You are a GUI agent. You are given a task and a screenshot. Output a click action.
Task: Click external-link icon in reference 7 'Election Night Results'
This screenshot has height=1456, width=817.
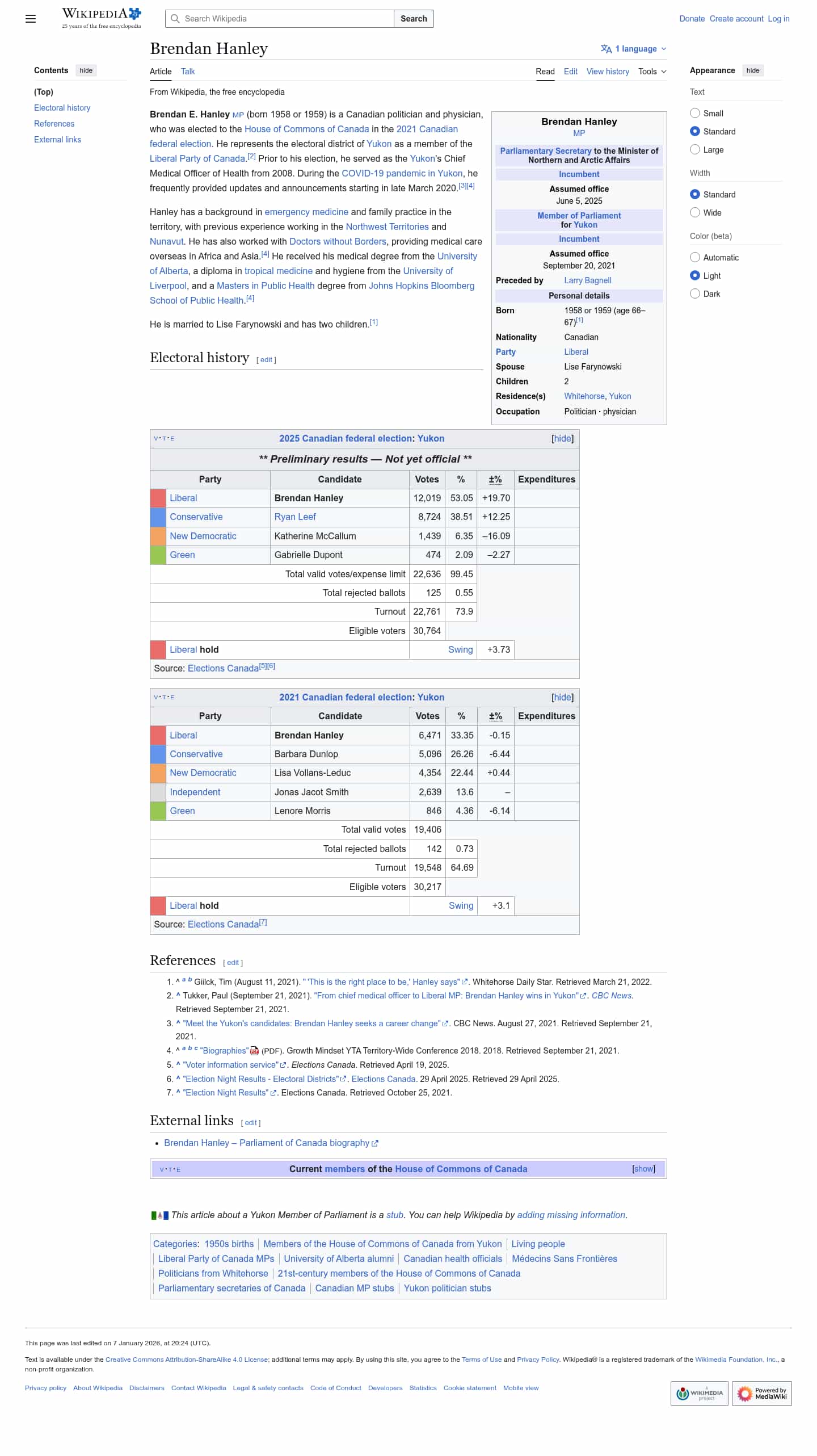tap(273, 1093)
